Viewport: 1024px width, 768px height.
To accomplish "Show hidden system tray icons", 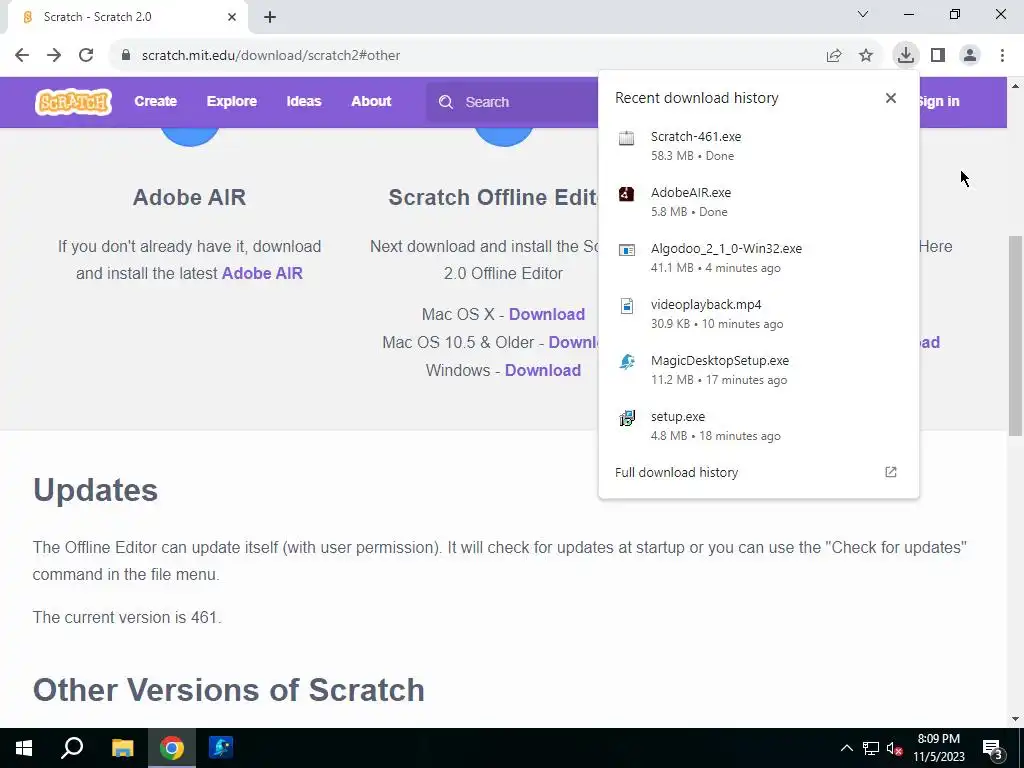I will [x=846, y=748].
